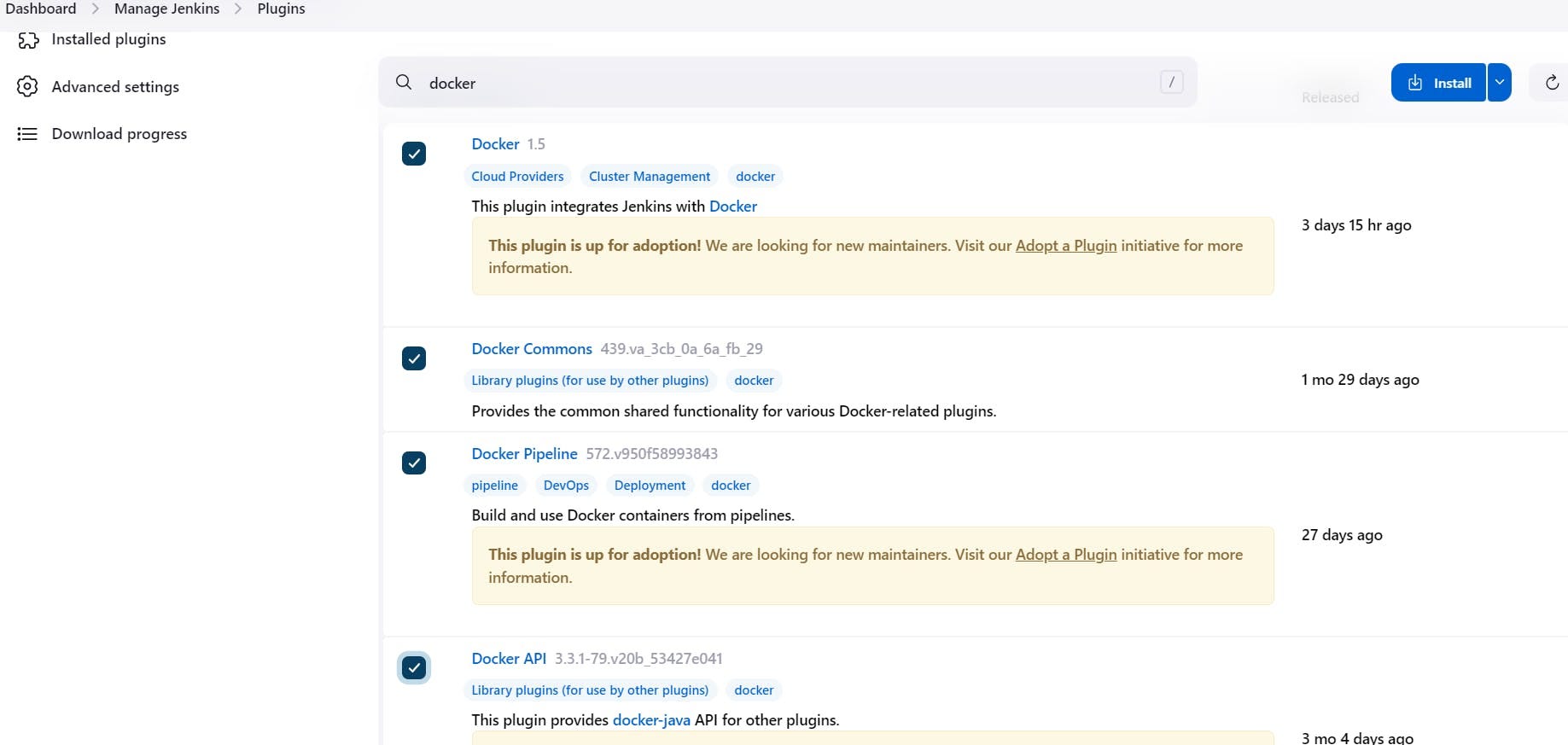Click the Advanced settings gear icon
This screenshot has width=1568, height=745.
pos(28,86)
